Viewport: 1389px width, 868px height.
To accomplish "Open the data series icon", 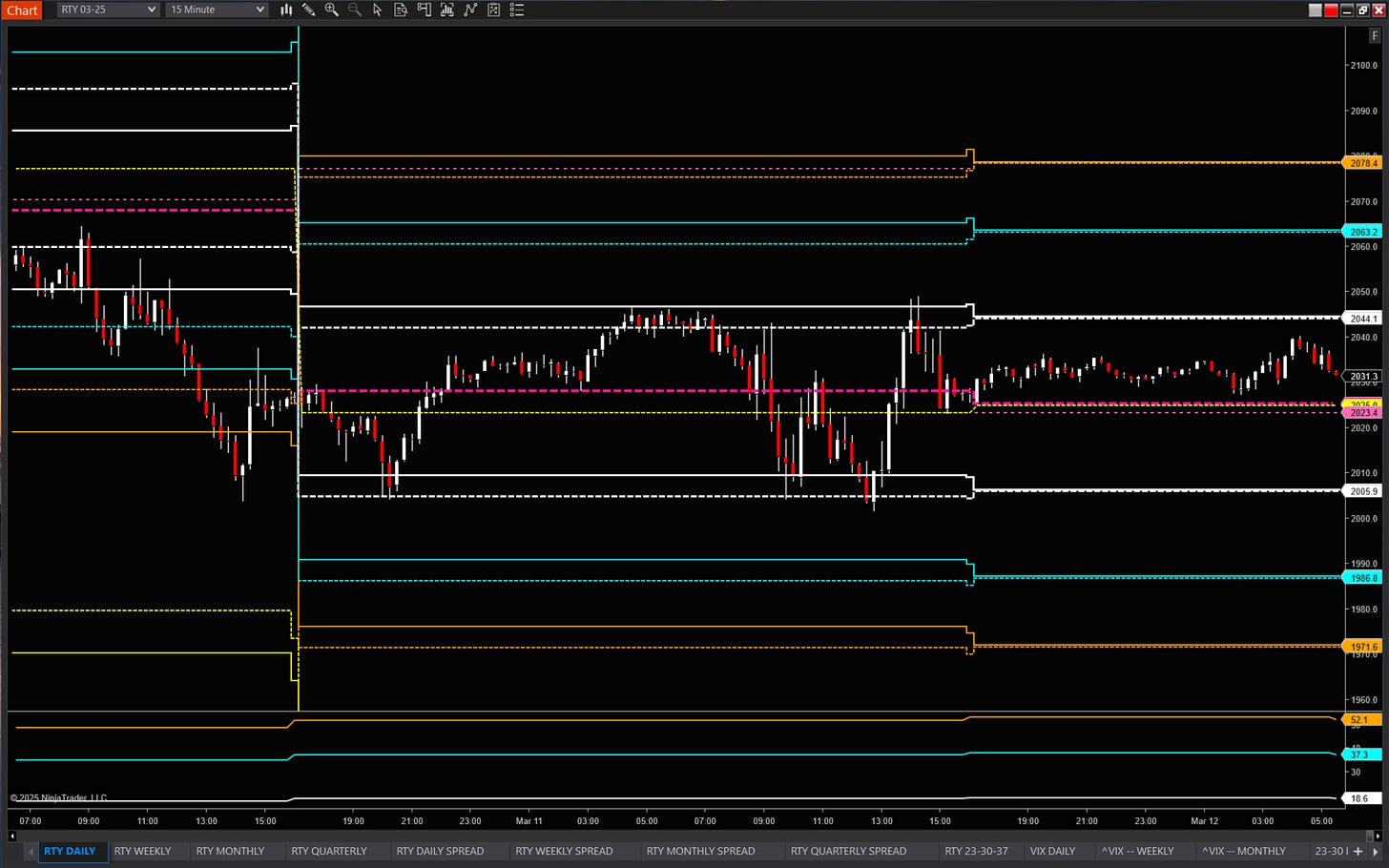I will 446,10.
